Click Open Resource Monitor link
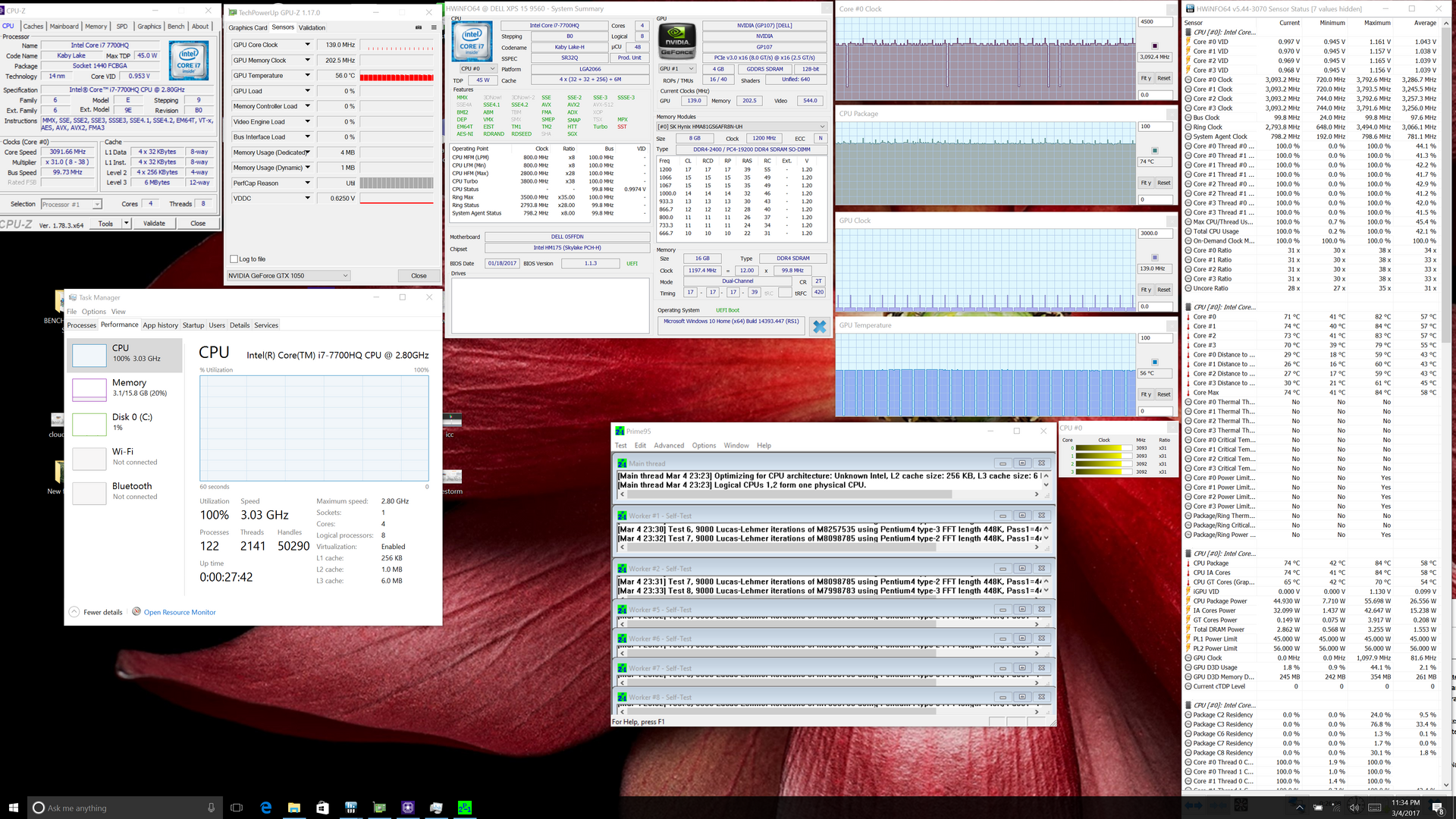Viewport: 1456px width, 819px height. tap(180, 612)
